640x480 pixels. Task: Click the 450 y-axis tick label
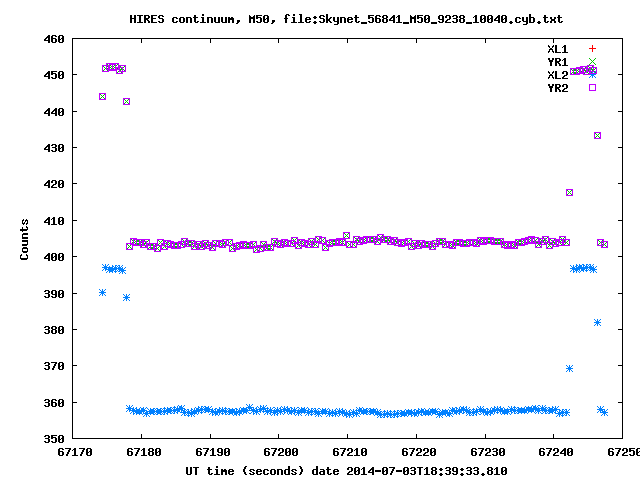(54, 75)
